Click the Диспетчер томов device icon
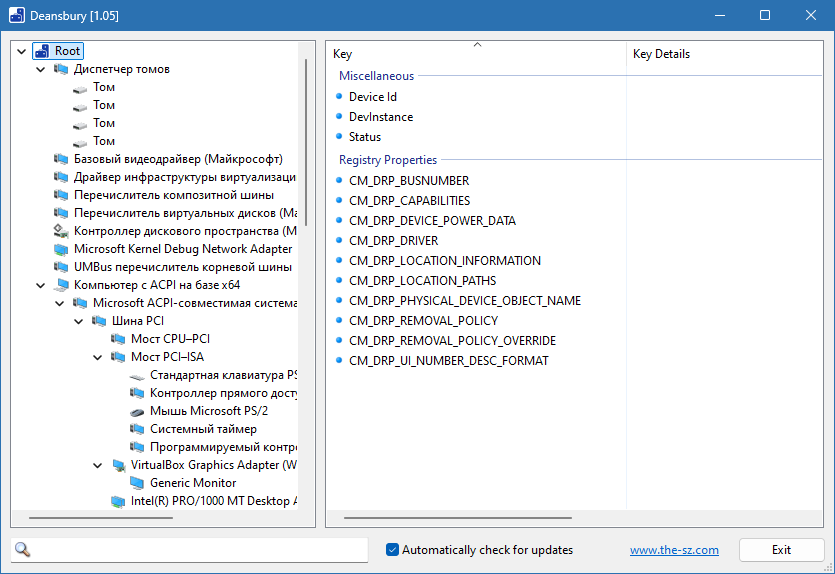 [x=61, y=69]
